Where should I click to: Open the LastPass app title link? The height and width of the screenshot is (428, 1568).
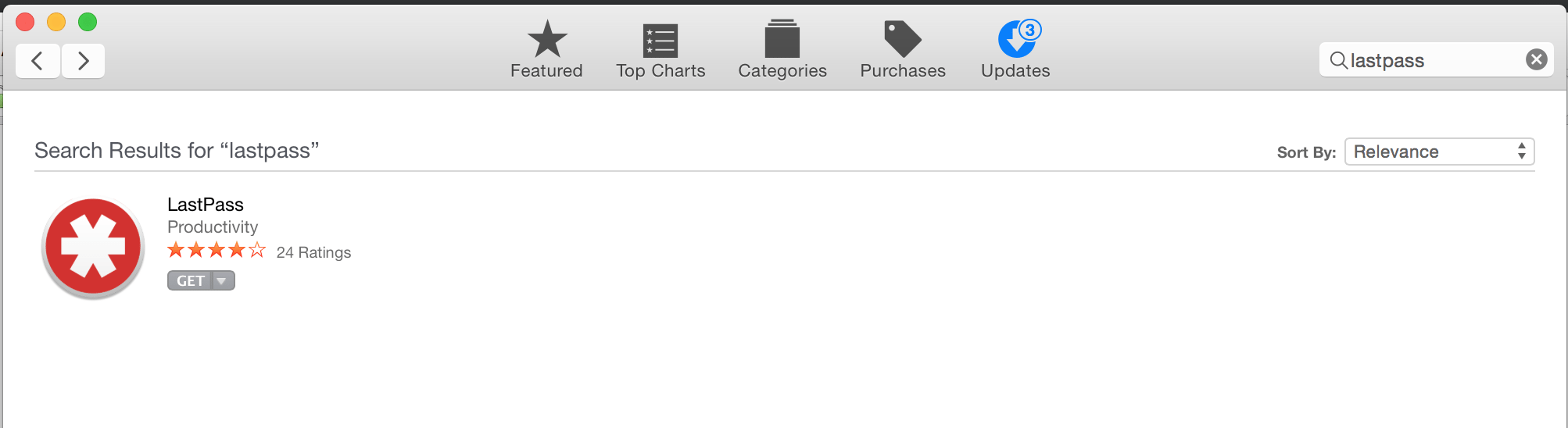pyautogui.click(x=206, y=205)
